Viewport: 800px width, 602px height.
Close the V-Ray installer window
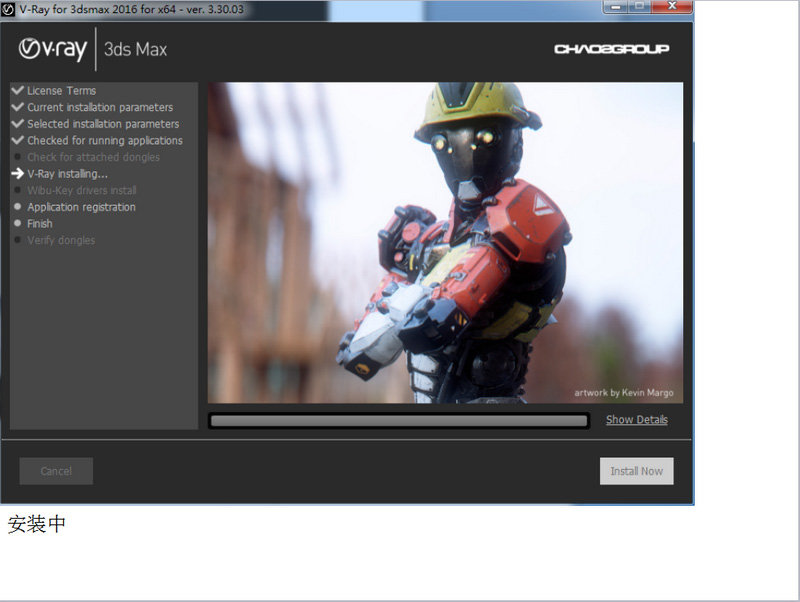pyautogui.click(x=672, y=7)
